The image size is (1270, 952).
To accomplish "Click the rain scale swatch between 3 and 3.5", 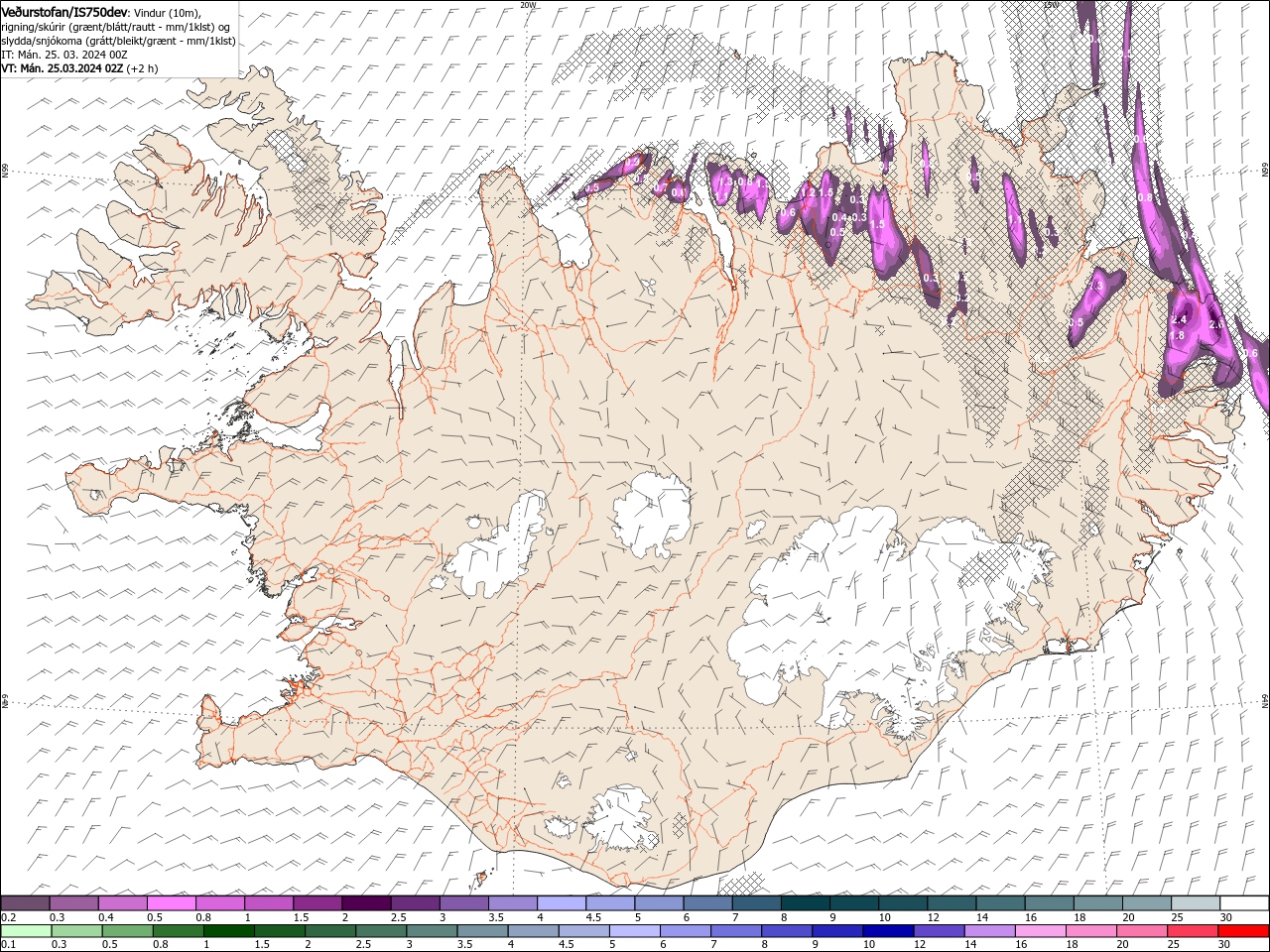I will point(432,931).
